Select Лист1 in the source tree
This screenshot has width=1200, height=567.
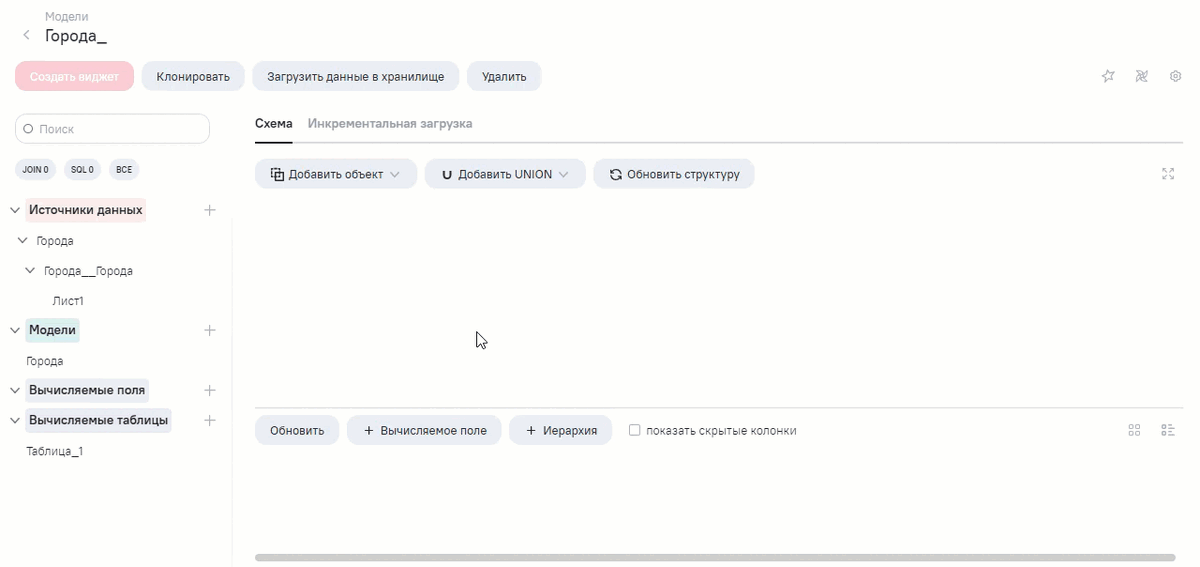pyautogui.click(x=68, y=301)
